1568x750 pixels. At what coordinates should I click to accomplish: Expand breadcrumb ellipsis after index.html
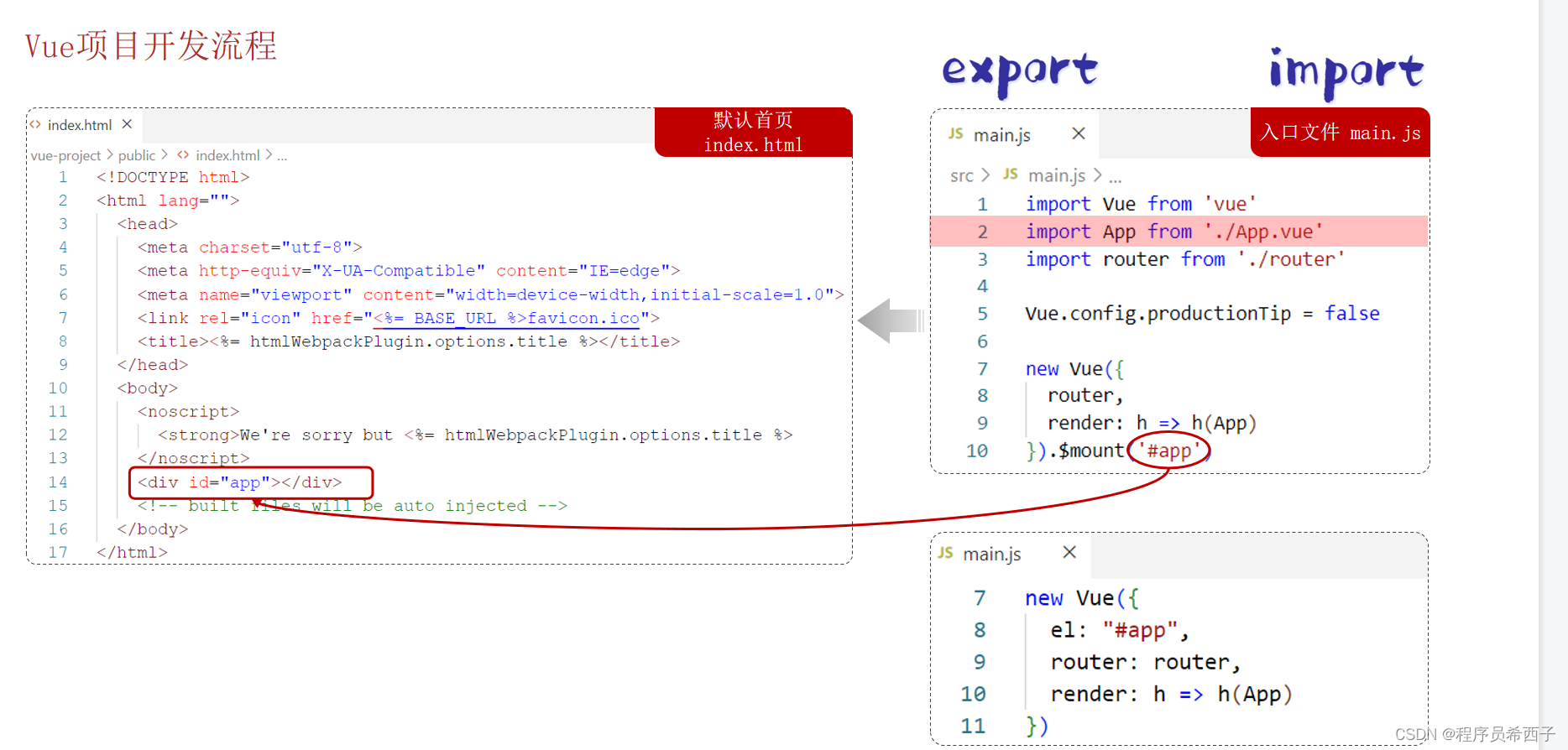point(282,156)
